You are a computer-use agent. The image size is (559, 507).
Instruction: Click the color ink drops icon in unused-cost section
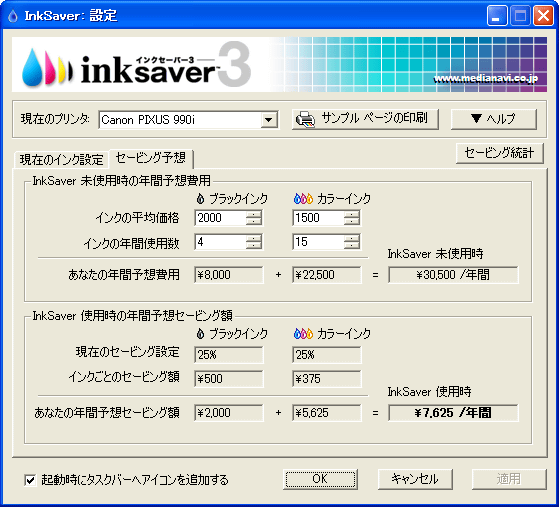[303, 199]
